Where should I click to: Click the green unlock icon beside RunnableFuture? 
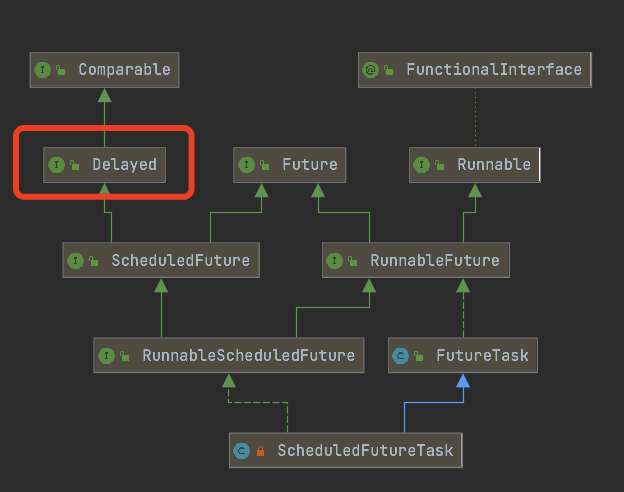[x=352, y=261]
